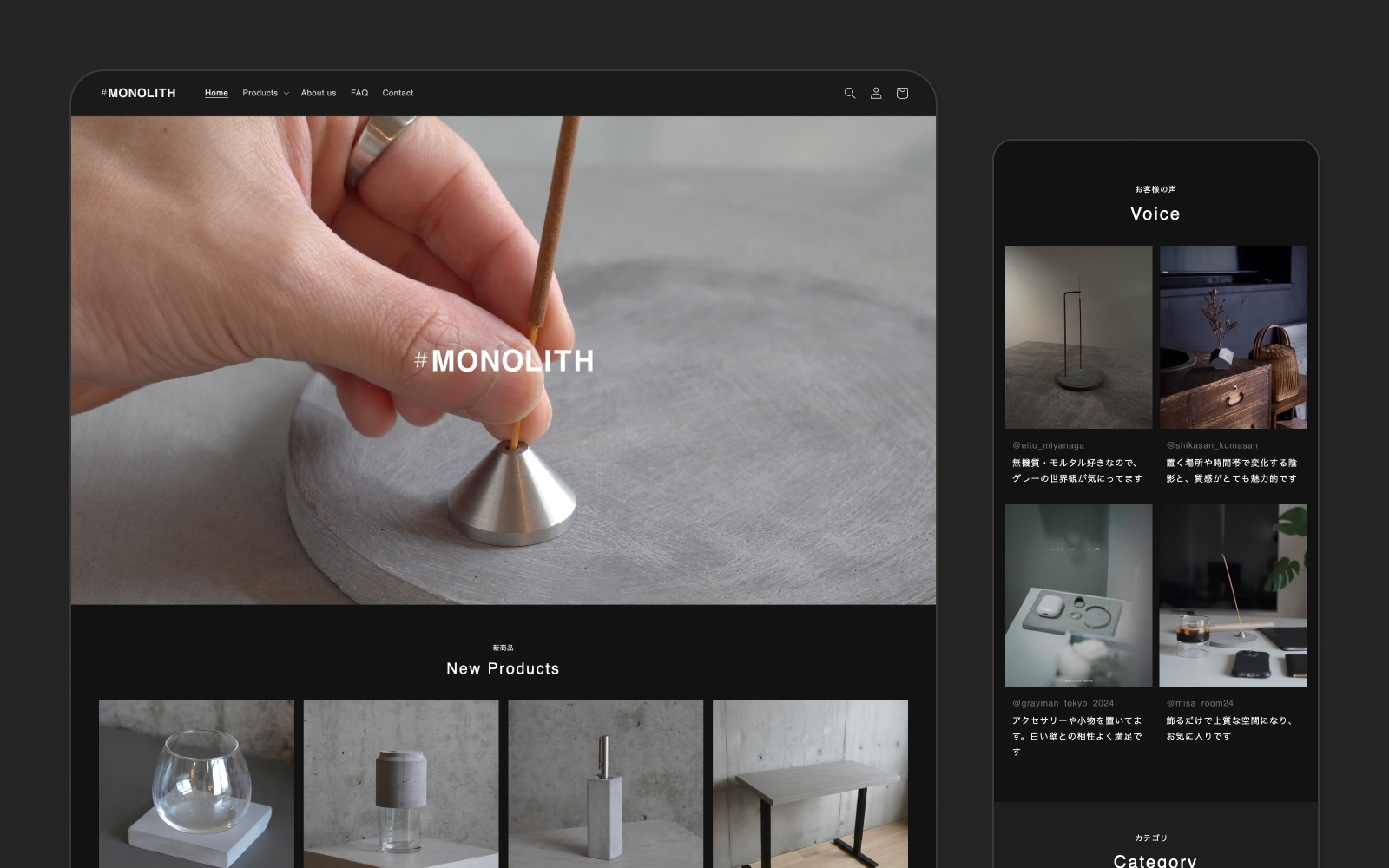Click the New Products section heading
This screenshot has height=868, width=1389.
coord(503,668)
